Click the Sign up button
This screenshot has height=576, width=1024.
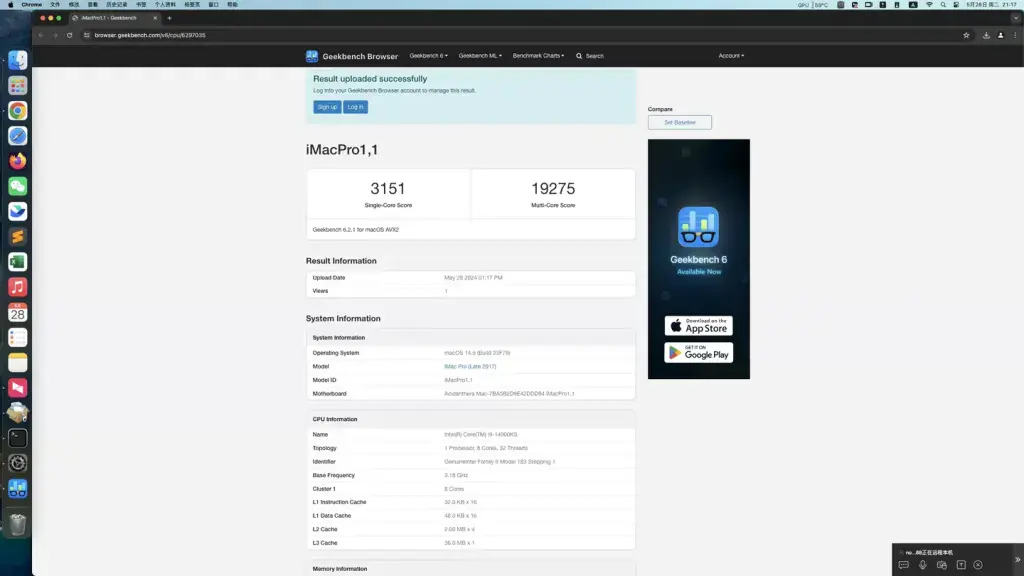coord(327,107)
